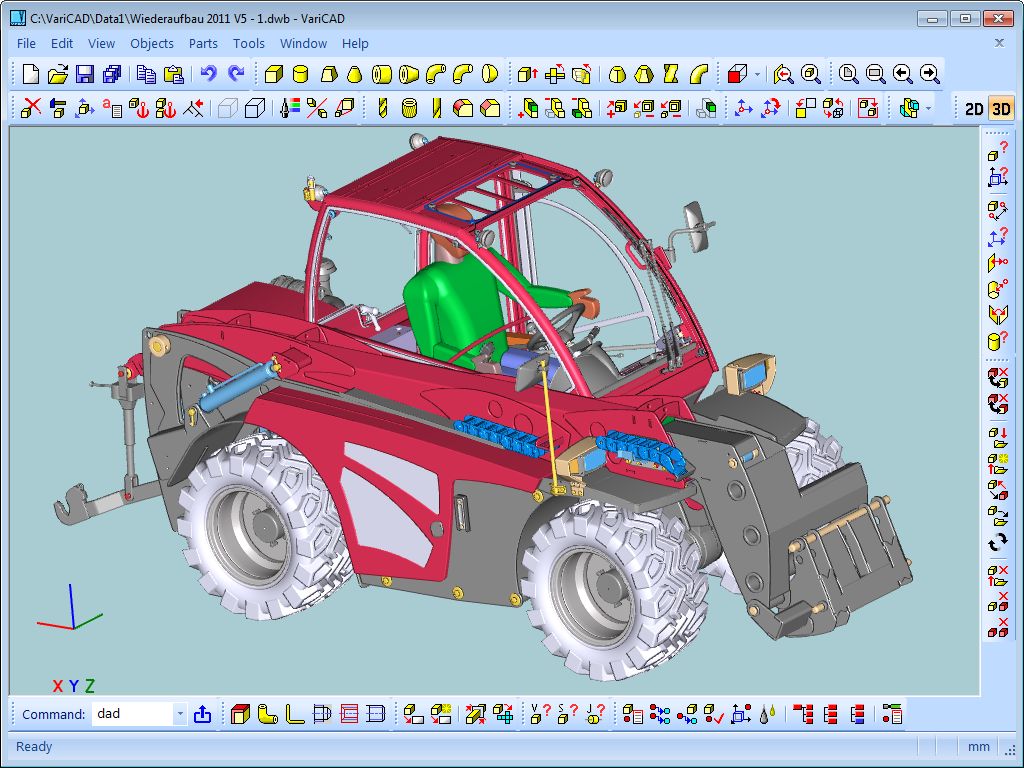Toggle the mm units indicator in status bar

978,747
